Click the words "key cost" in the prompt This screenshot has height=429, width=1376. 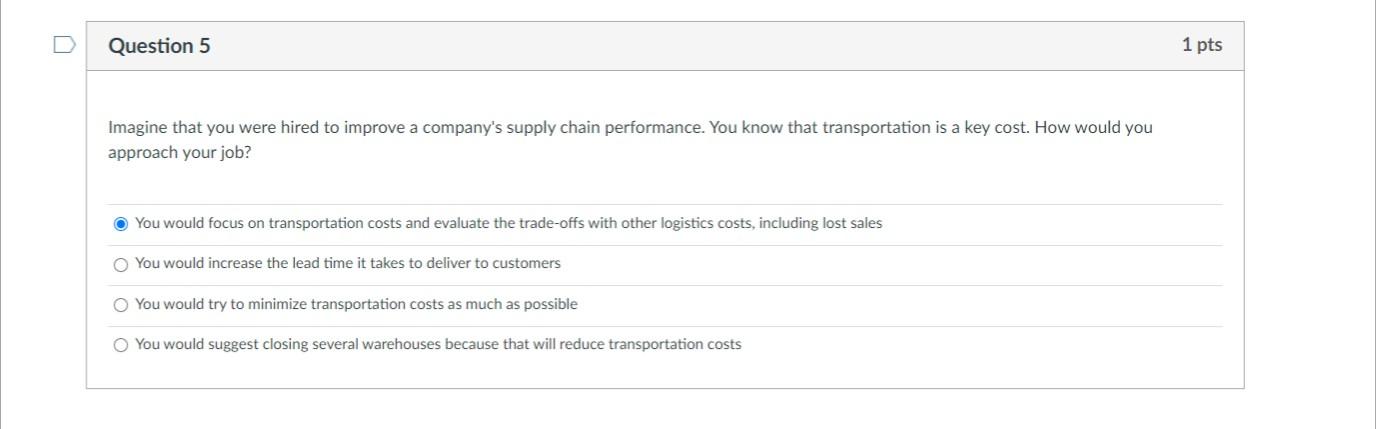[996, 128]
